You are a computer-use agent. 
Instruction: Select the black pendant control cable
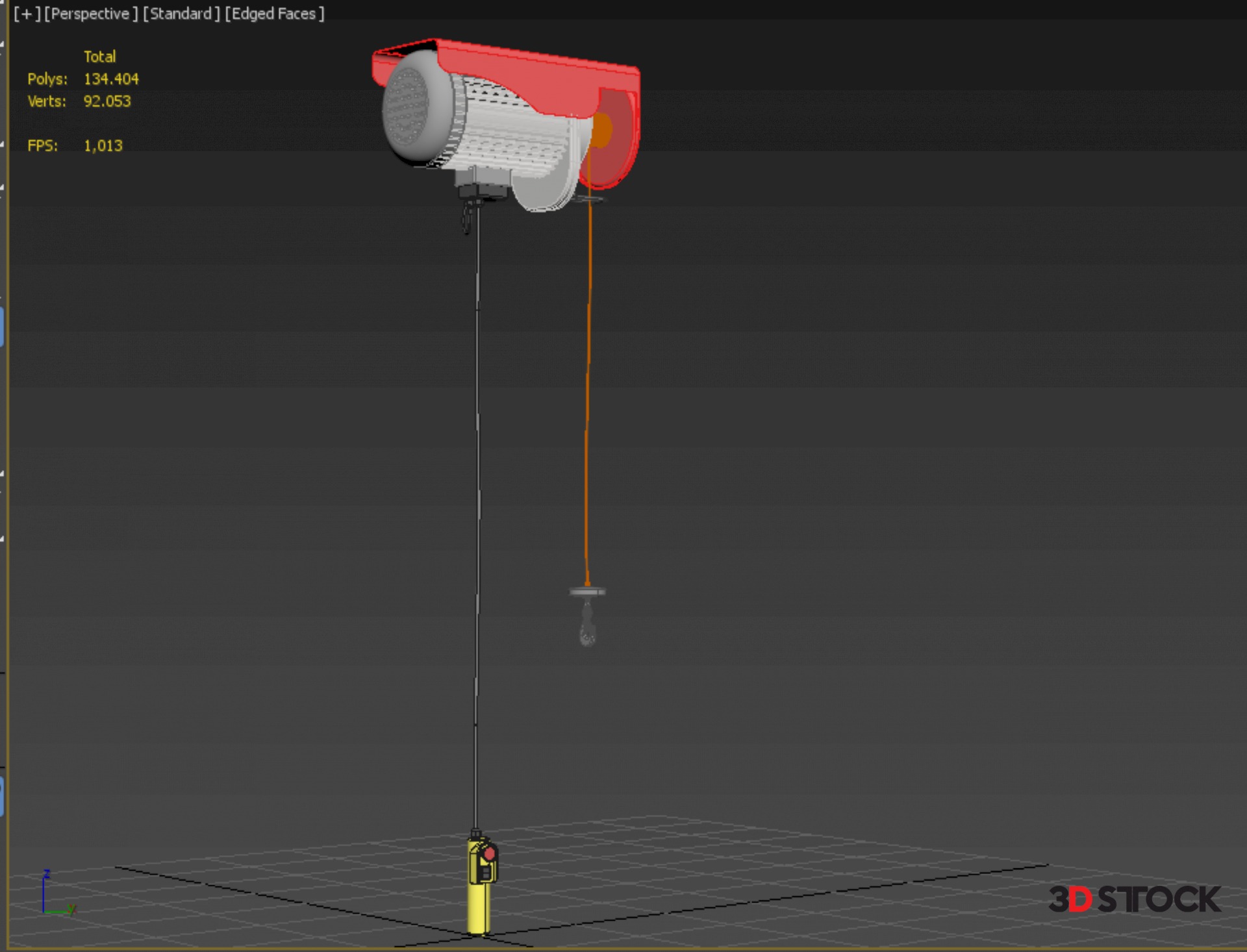[478, 520]
